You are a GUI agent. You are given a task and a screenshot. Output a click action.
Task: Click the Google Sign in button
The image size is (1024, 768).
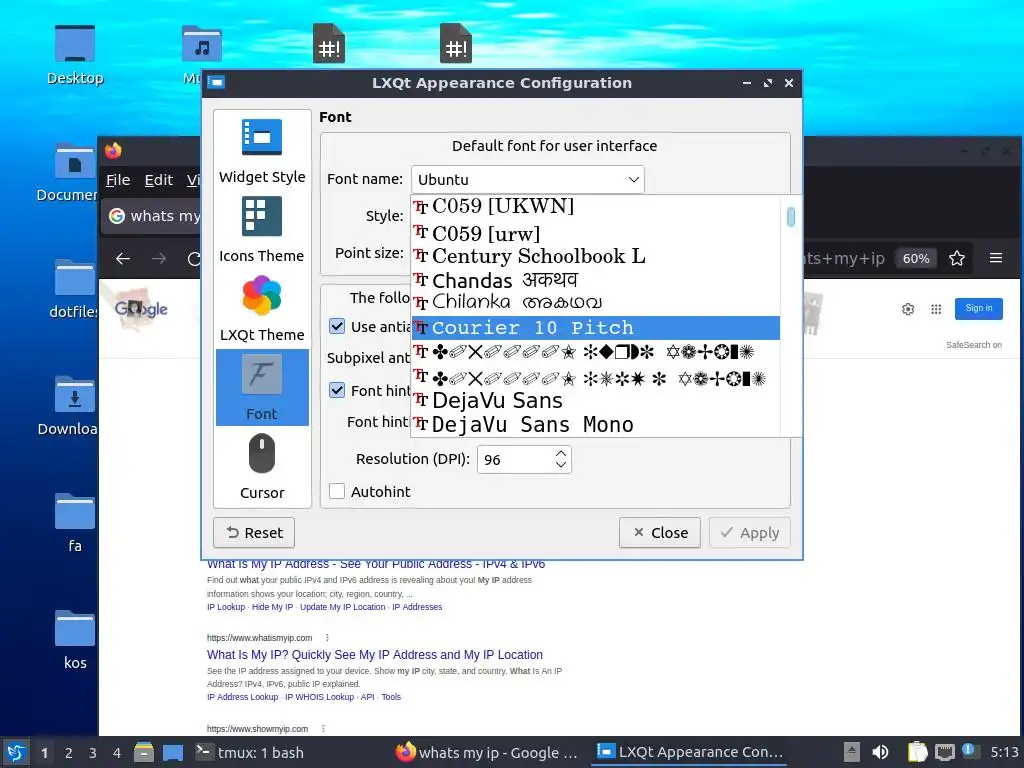tap(978, 308)
